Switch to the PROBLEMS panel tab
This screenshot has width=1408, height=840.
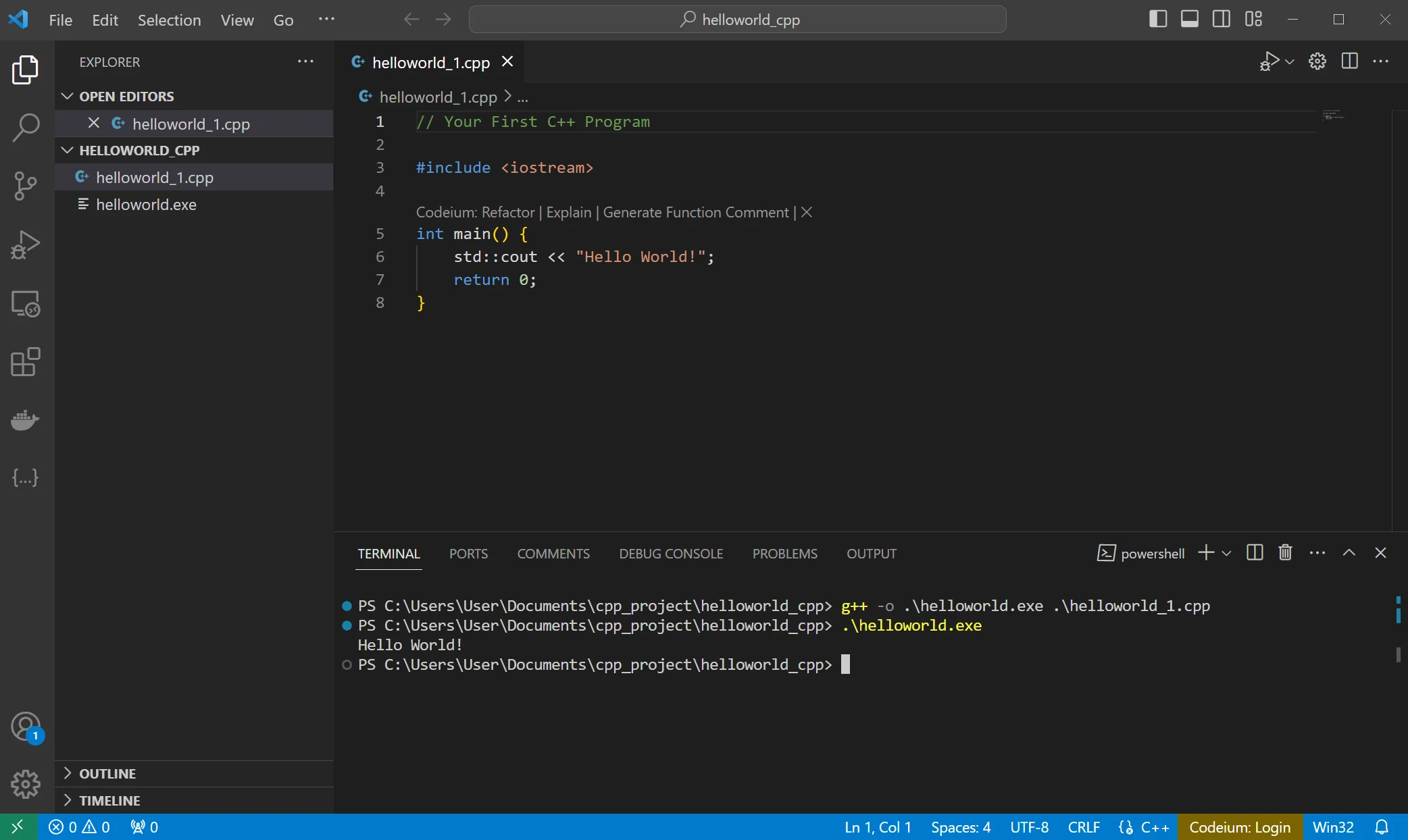point(784,554)
